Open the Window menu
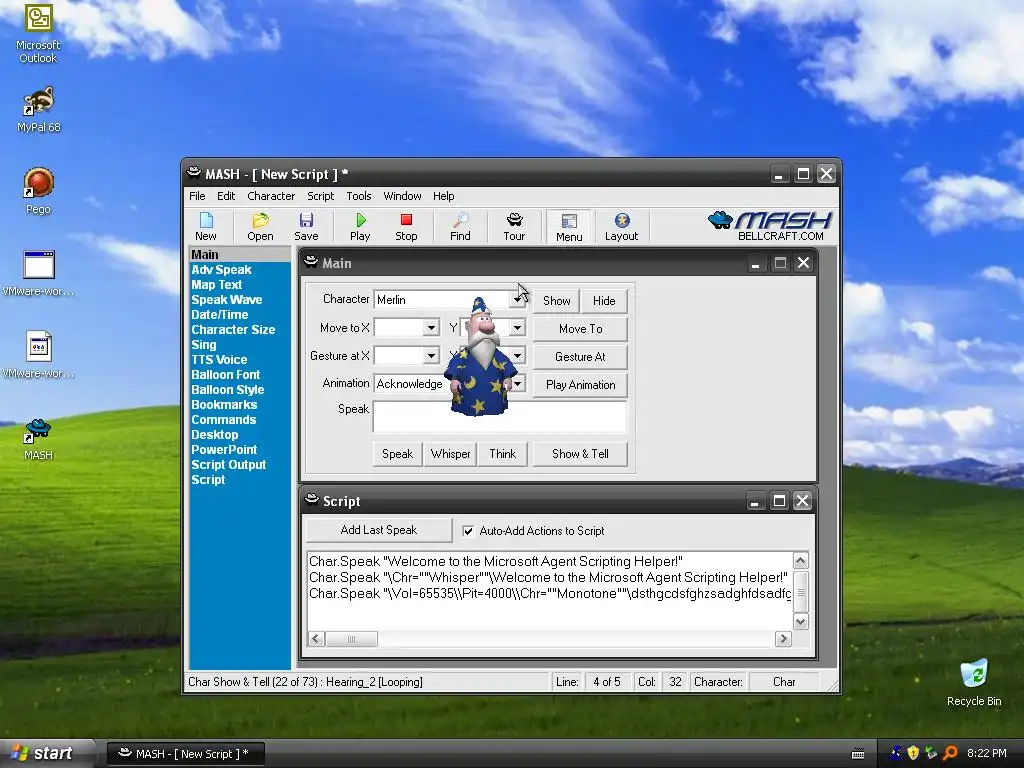This screenshot has width=1024, height=768. click(x=402, y=196)
